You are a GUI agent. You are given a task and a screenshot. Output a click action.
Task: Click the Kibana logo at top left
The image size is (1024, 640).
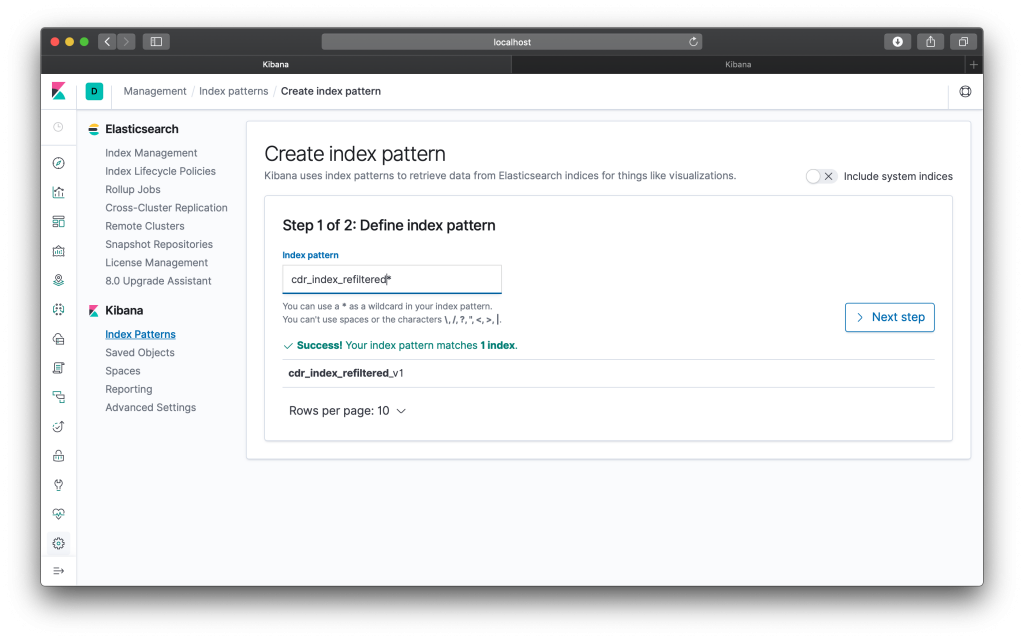[x=59, y=91]
